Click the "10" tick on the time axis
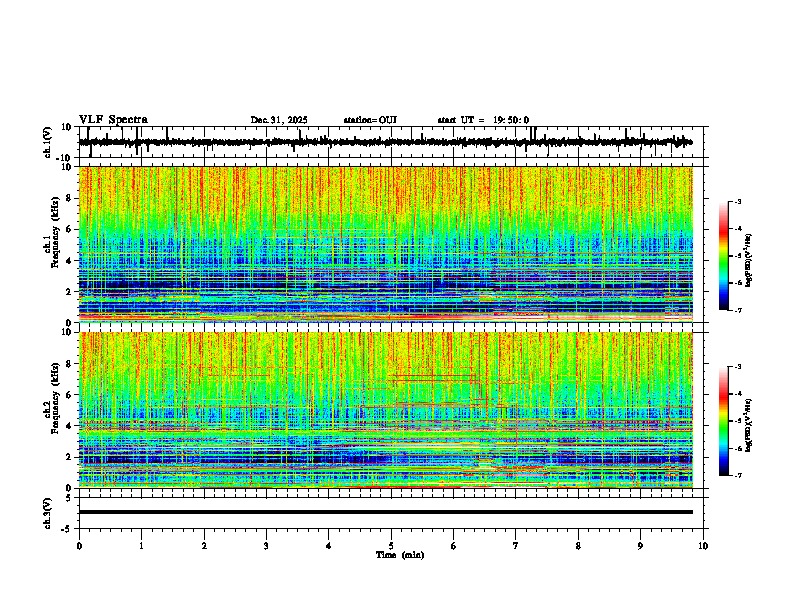 [x=703, y=546]
